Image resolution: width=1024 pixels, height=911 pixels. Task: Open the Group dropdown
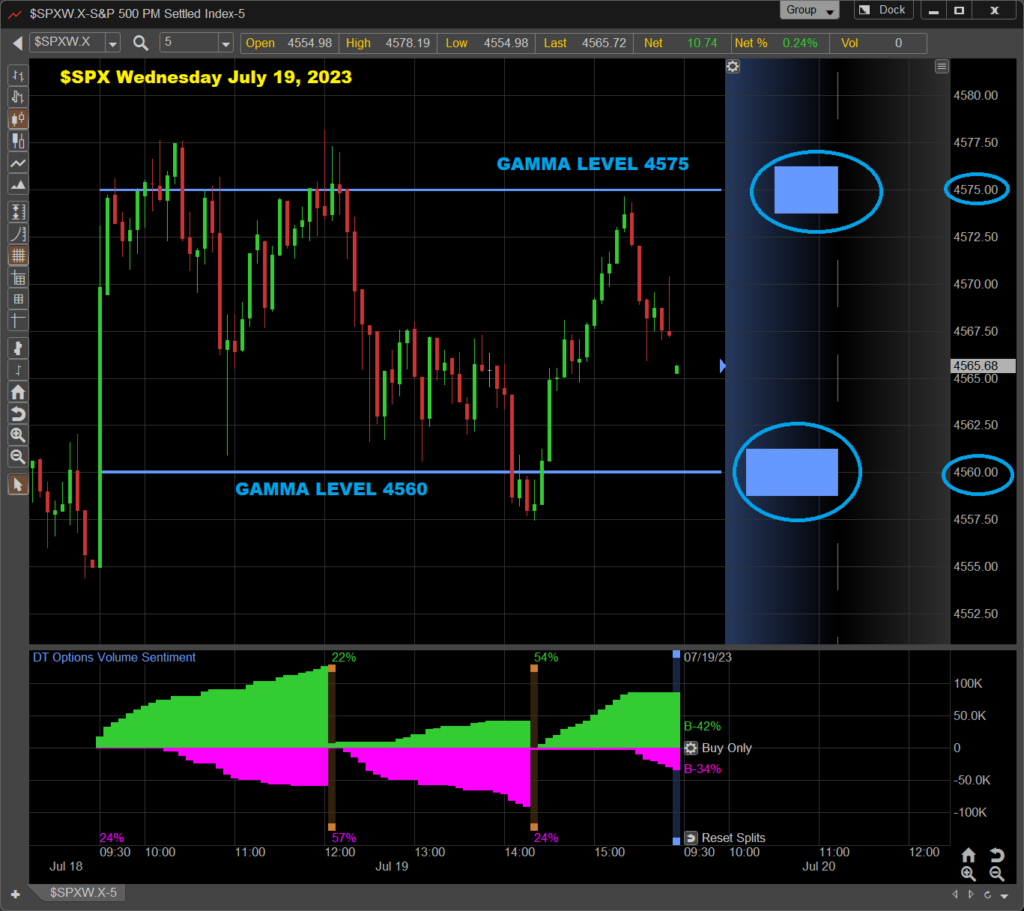coord(810,10)
